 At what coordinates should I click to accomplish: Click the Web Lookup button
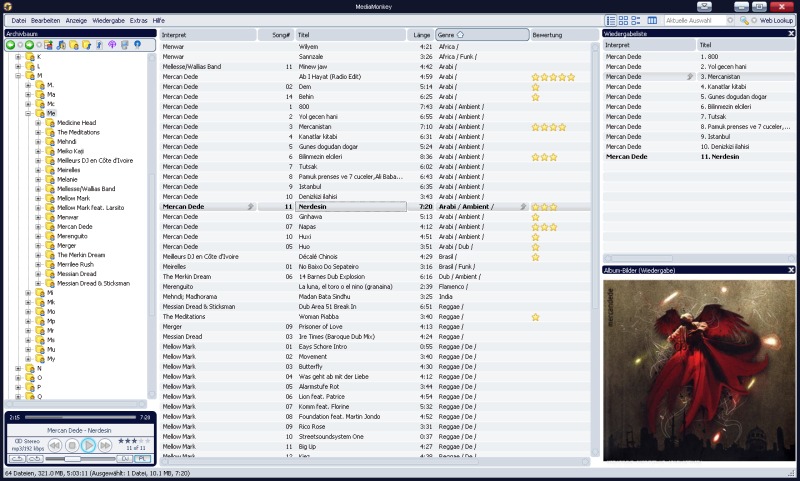pos(777,20)
